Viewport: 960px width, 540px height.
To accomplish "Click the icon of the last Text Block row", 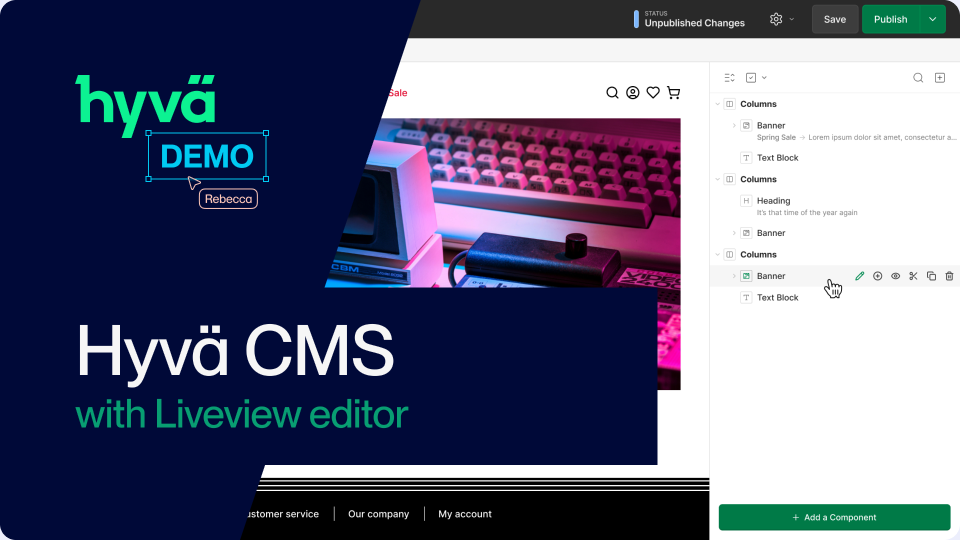I will (746, 298).
